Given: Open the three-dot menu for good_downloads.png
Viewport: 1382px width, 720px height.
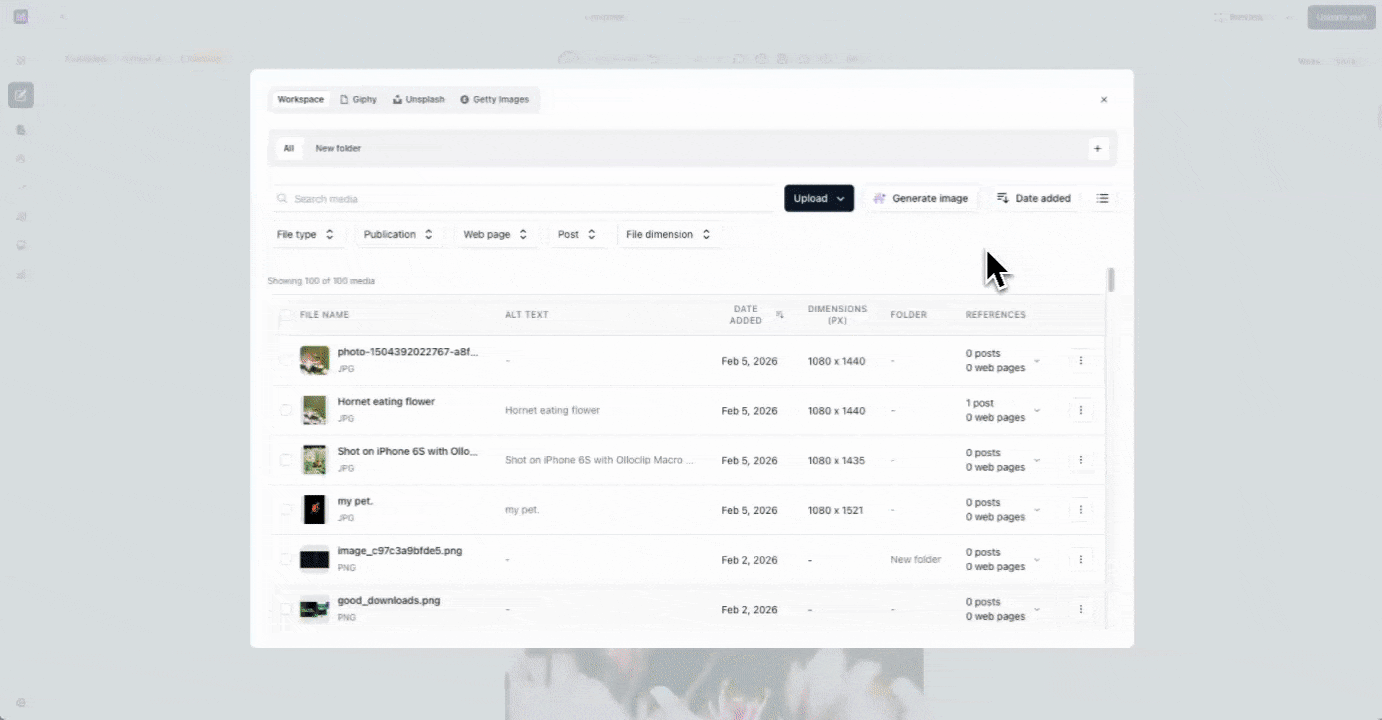Looking at the screenshot, I should [x=1081, y=609].
